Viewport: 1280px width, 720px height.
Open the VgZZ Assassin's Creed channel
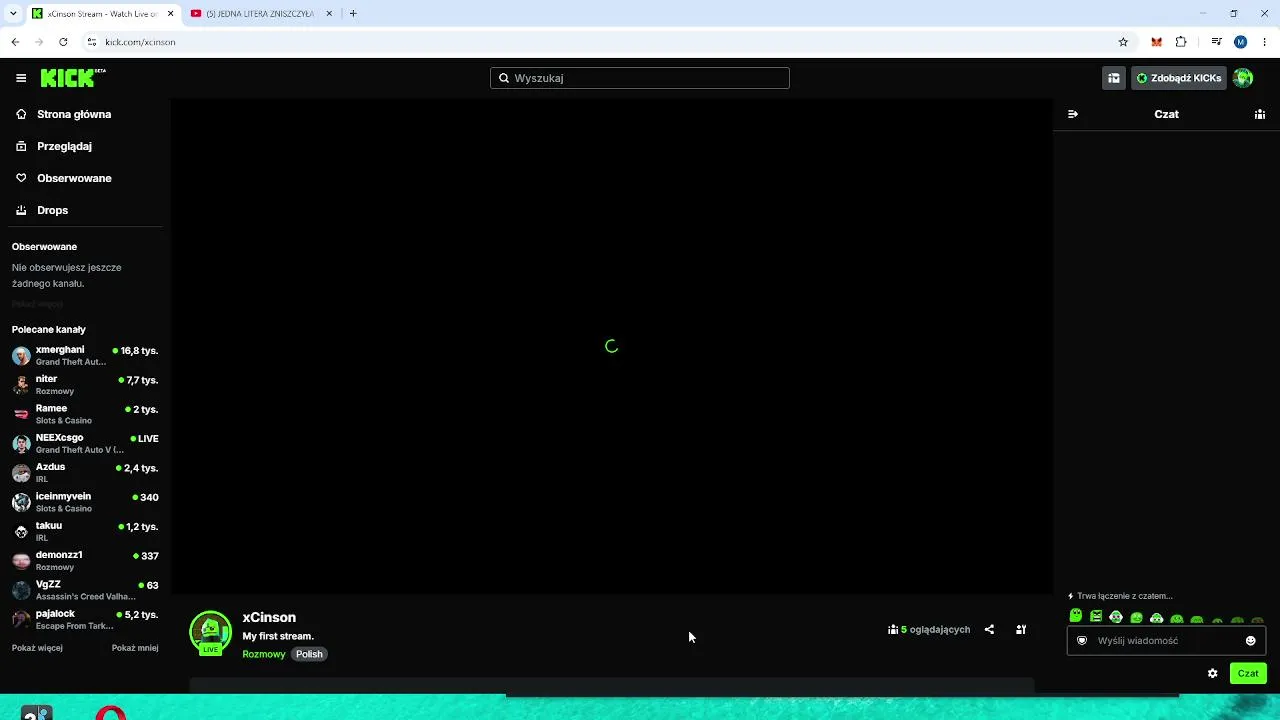point(85,589)
